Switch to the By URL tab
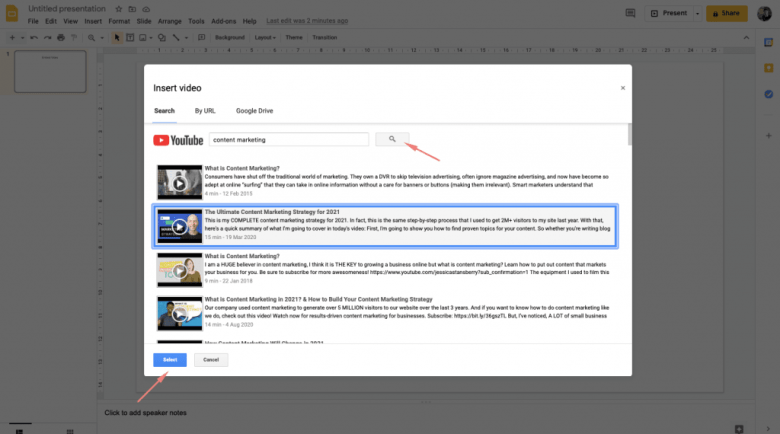 (x=205, y=111)
